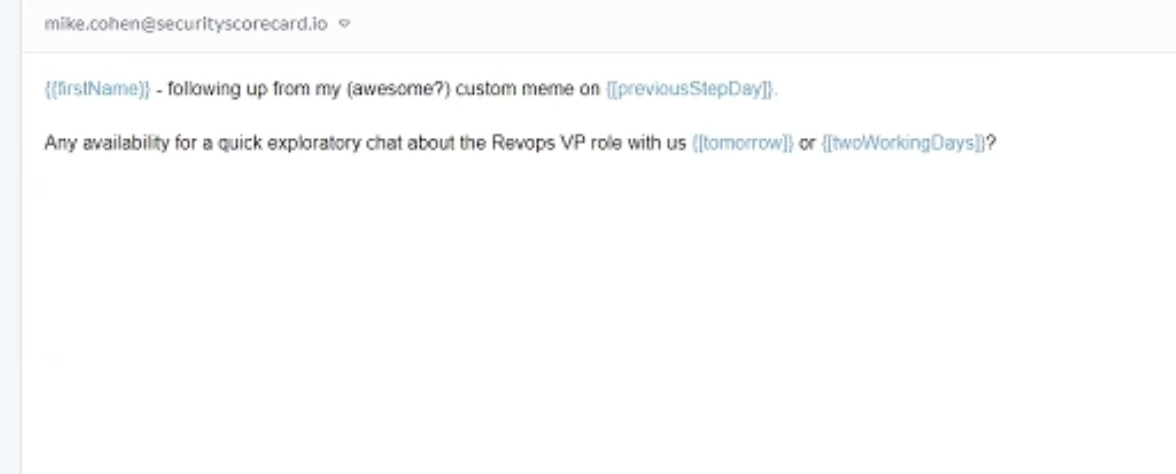Click the mike.cohen@securityscorecard.io sender address
The image size is (1176, 474).
click(x=185, y=23)
